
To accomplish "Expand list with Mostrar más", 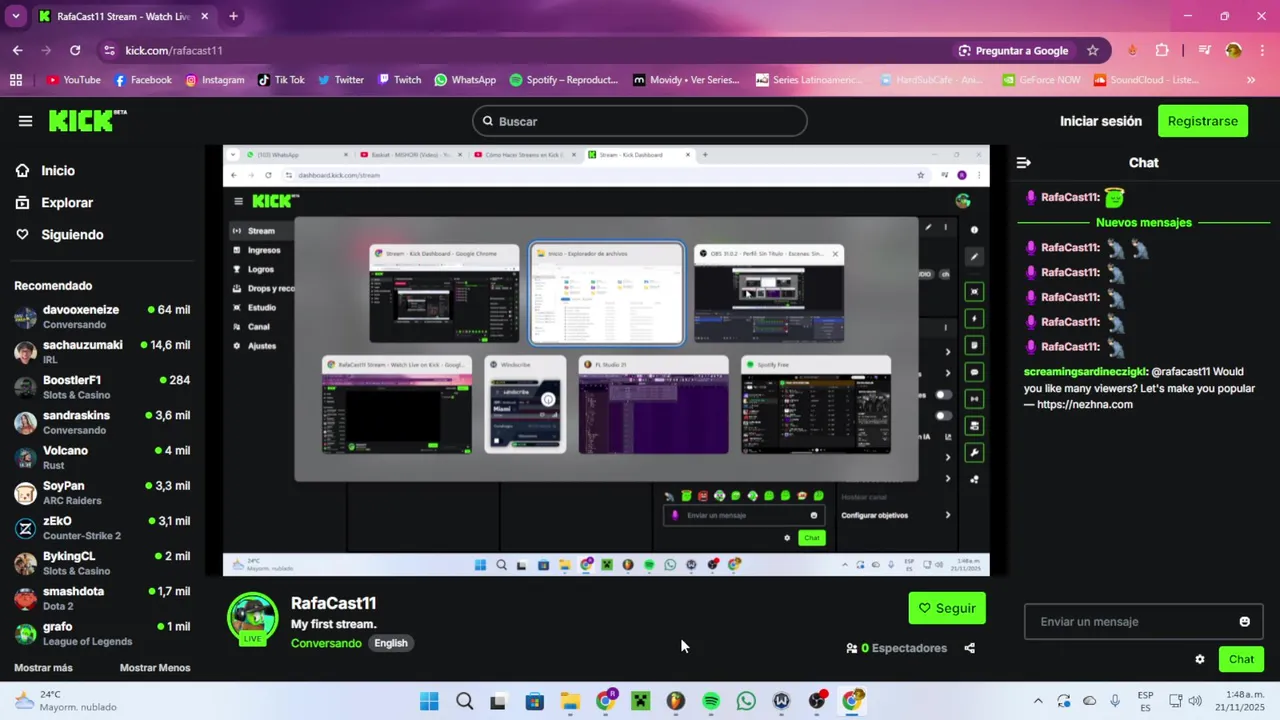I will click(43, 668).
